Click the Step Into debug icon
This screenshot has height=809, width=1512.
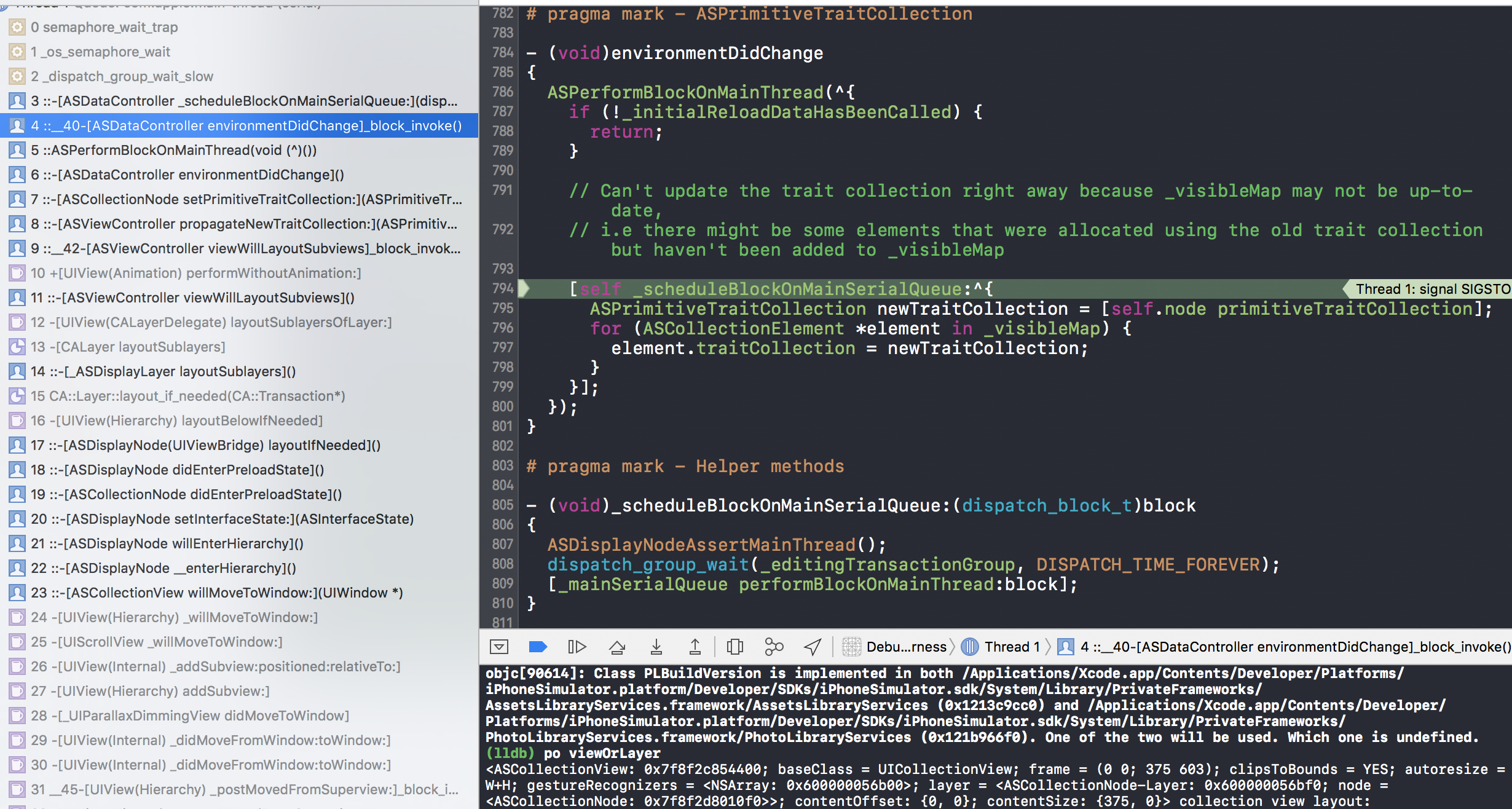[656, 647]
